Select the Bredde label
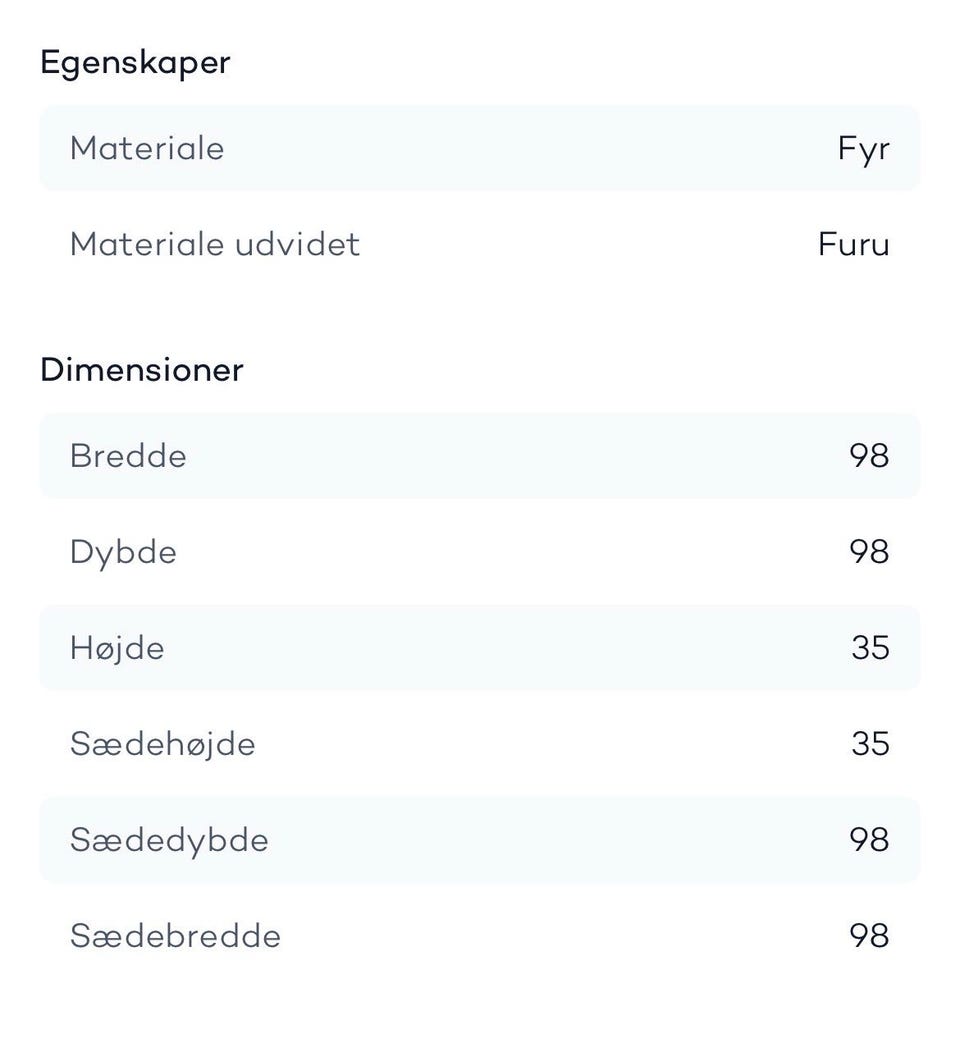The width and height of the screenshot is (960, 1052). click(128, 456)
